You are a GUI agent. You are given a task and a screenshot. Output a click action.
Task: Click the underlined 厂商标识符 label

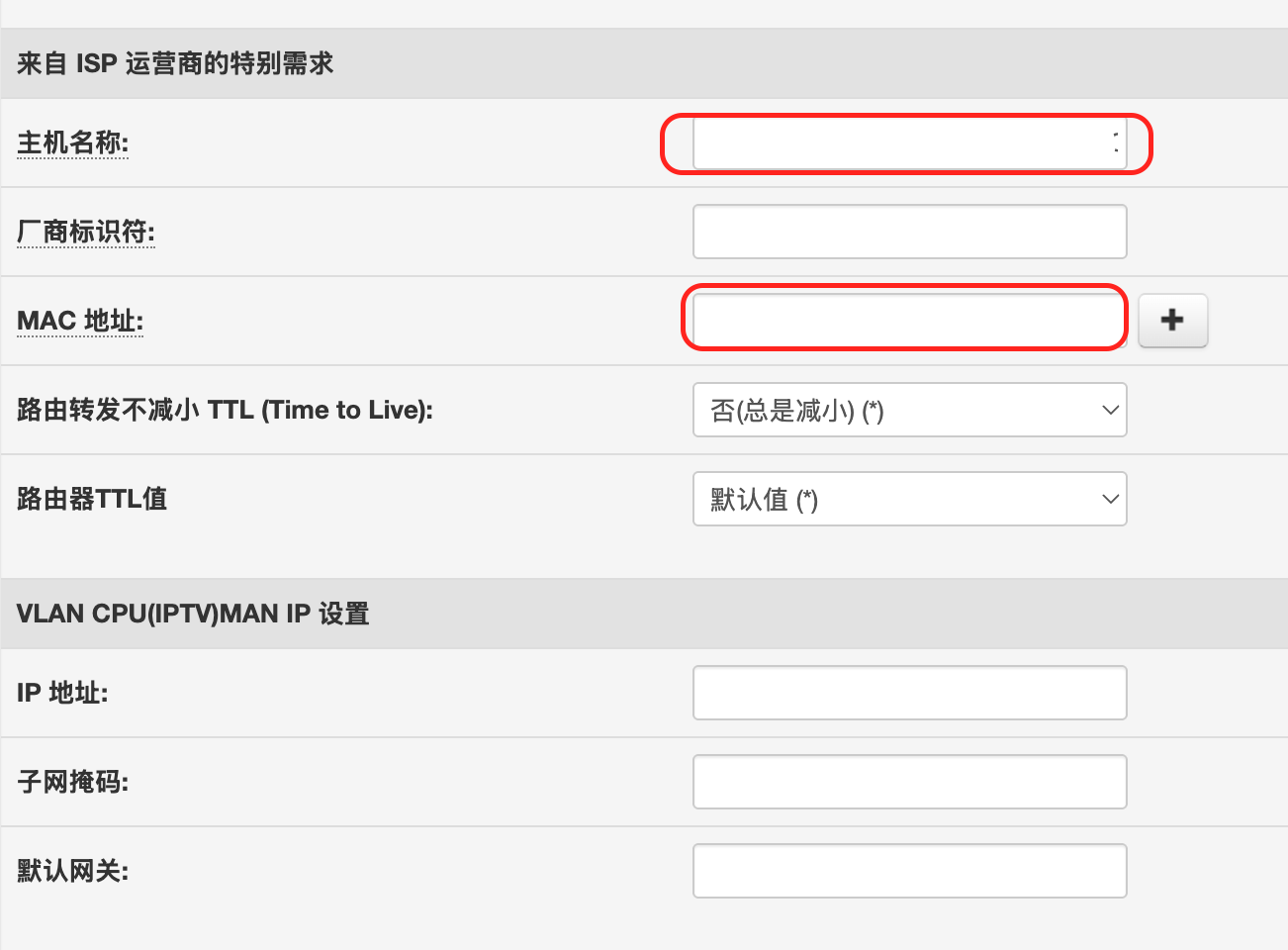tap(86, 232)
